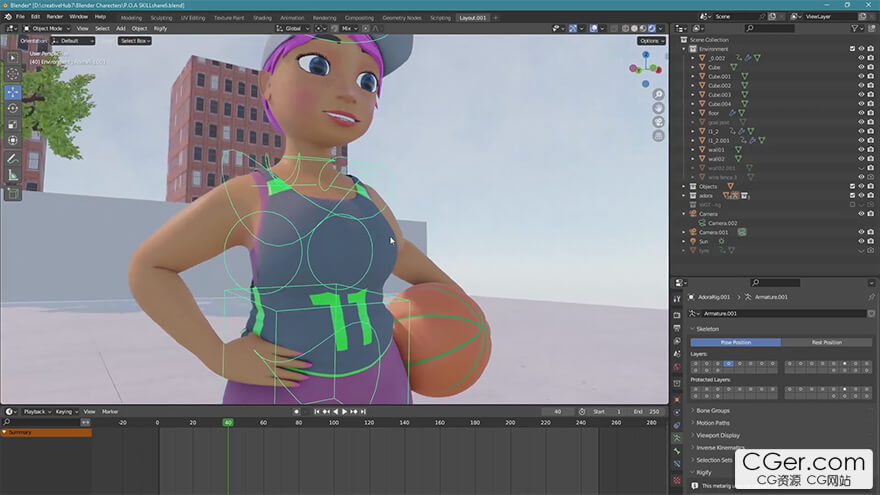Select the Annotate tool
Viewport: 880px width, 495px height.
click(13, 159)
